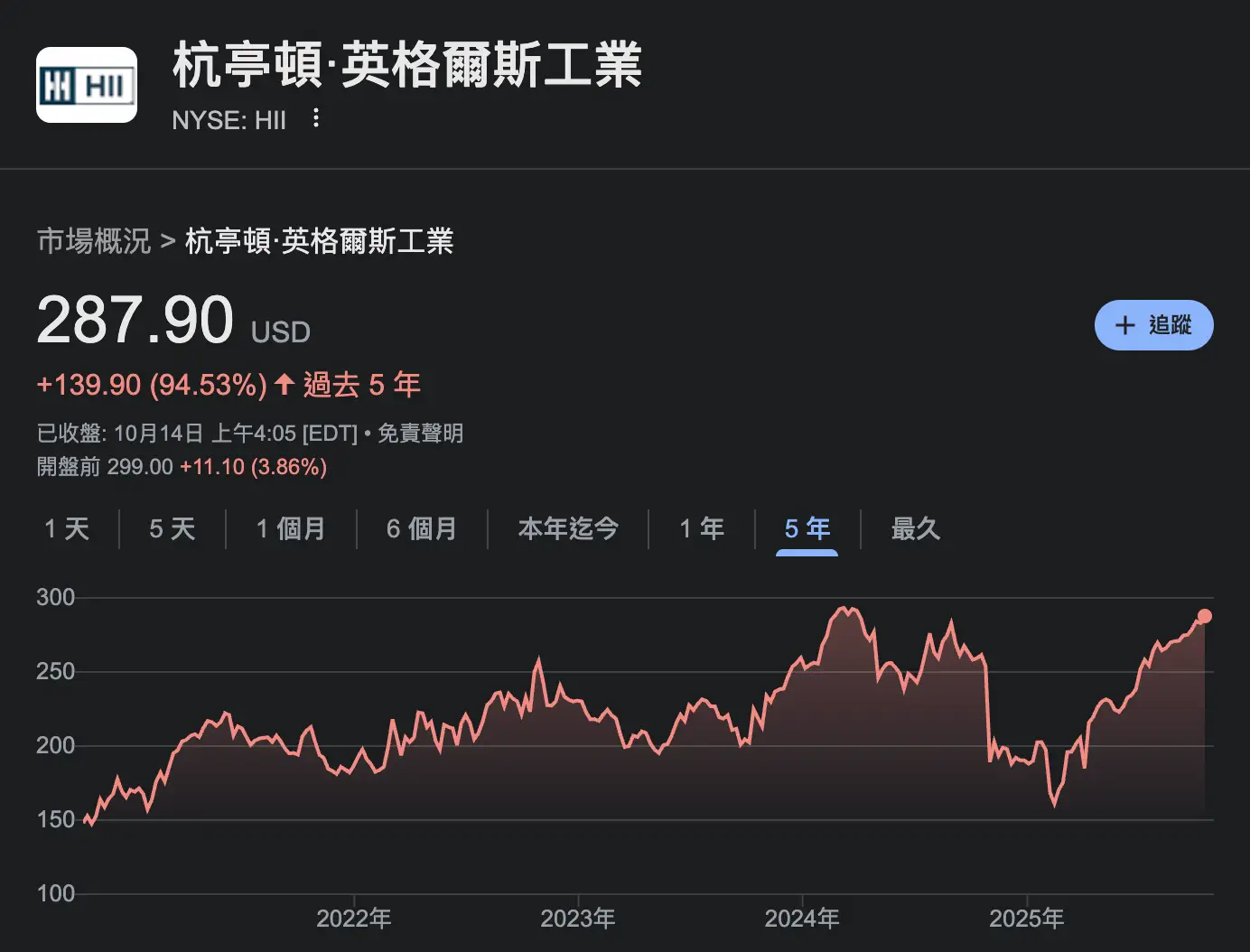Open the three-dot more options menu

click(315, 118)
